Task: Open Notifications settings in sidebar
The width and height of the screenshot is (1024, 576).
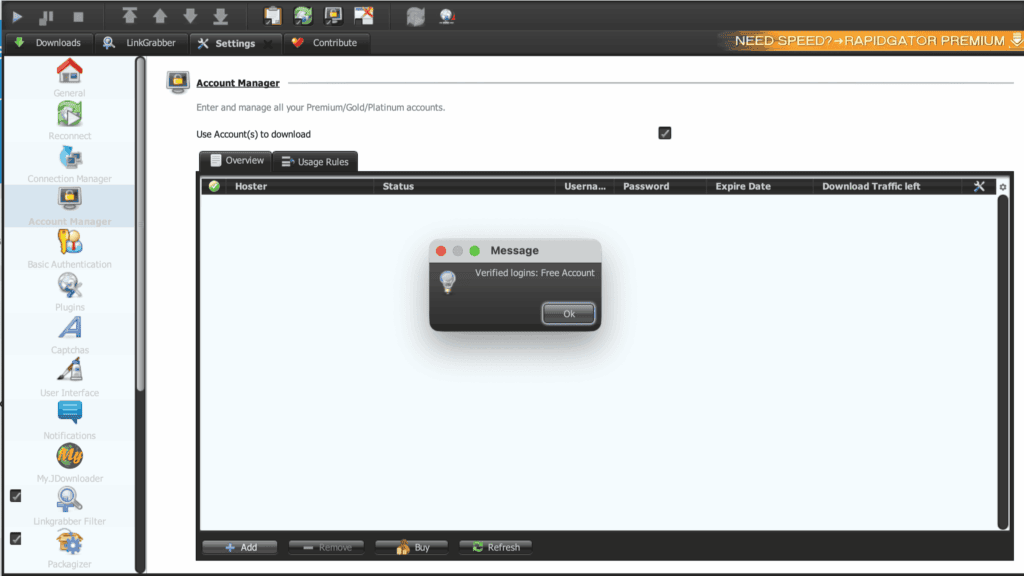Action: pos(69,421)
